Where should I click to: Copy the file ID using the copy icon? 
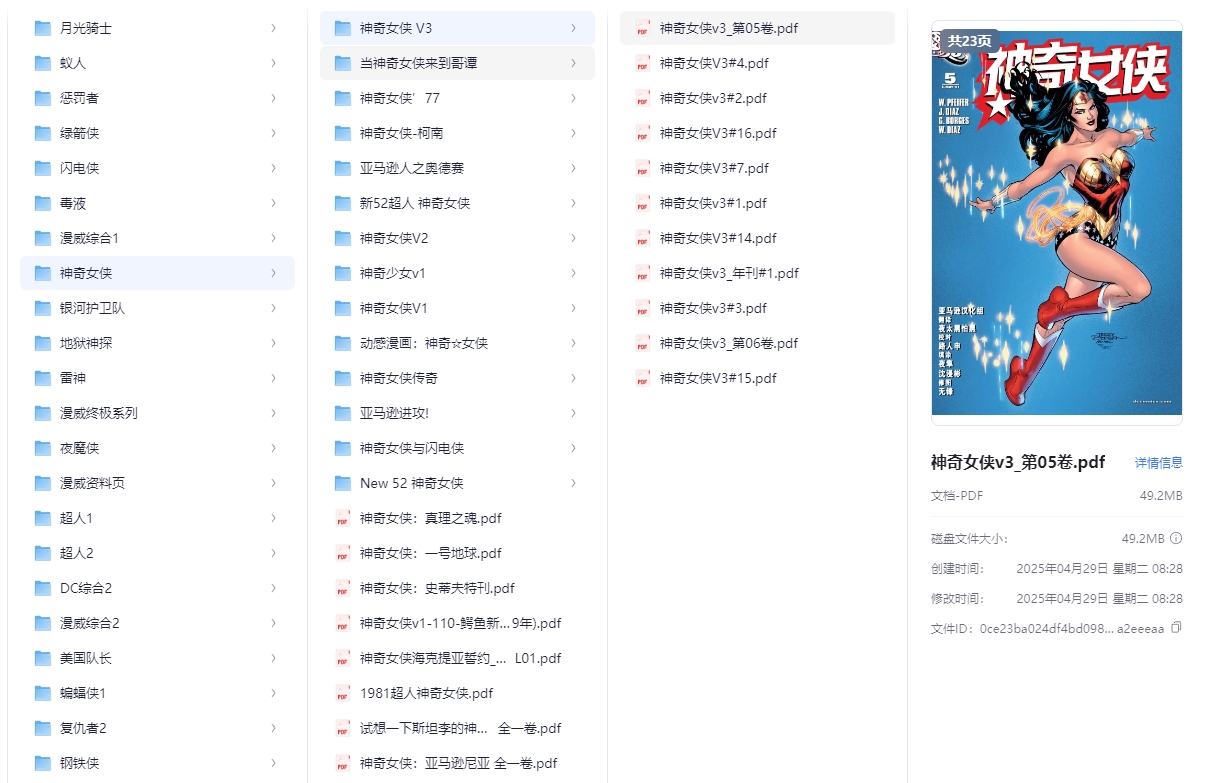pyautogui.click(x=1176, y=627)
